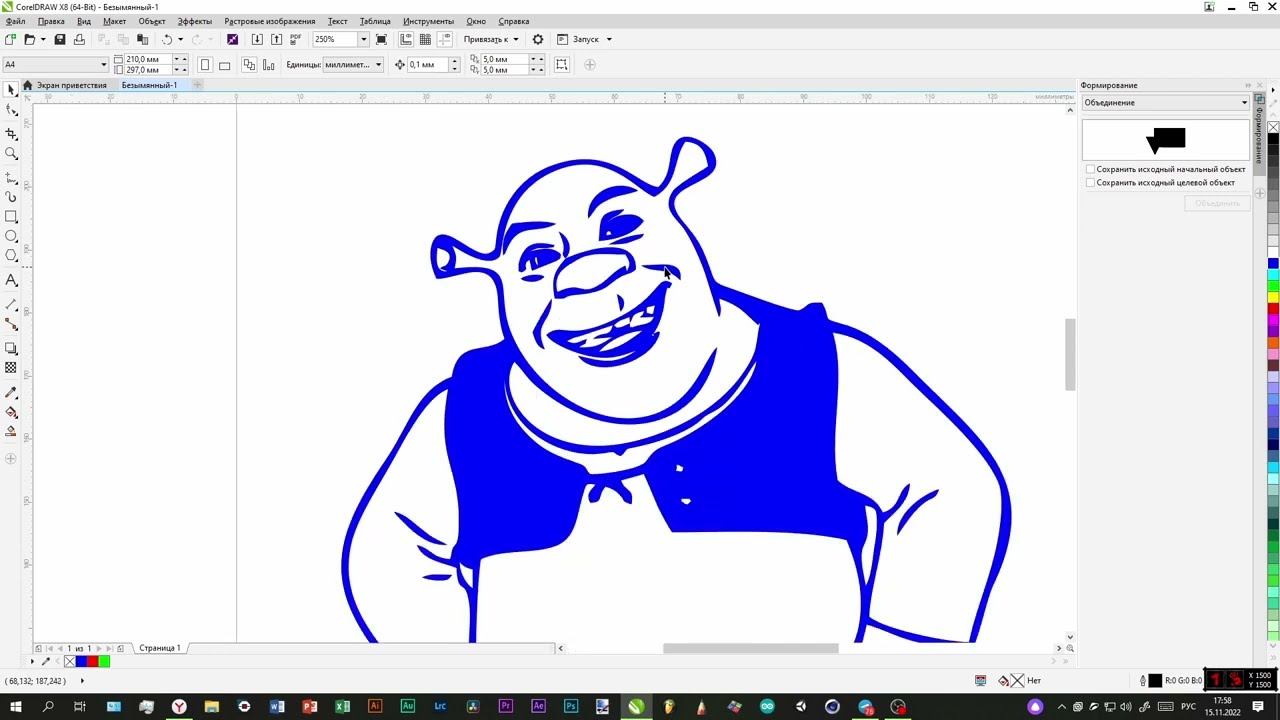The image size is (1280, 720).
Task: Activate the Zoom magnifier tool
Action: pyautogui.click(x=11, y=153)
